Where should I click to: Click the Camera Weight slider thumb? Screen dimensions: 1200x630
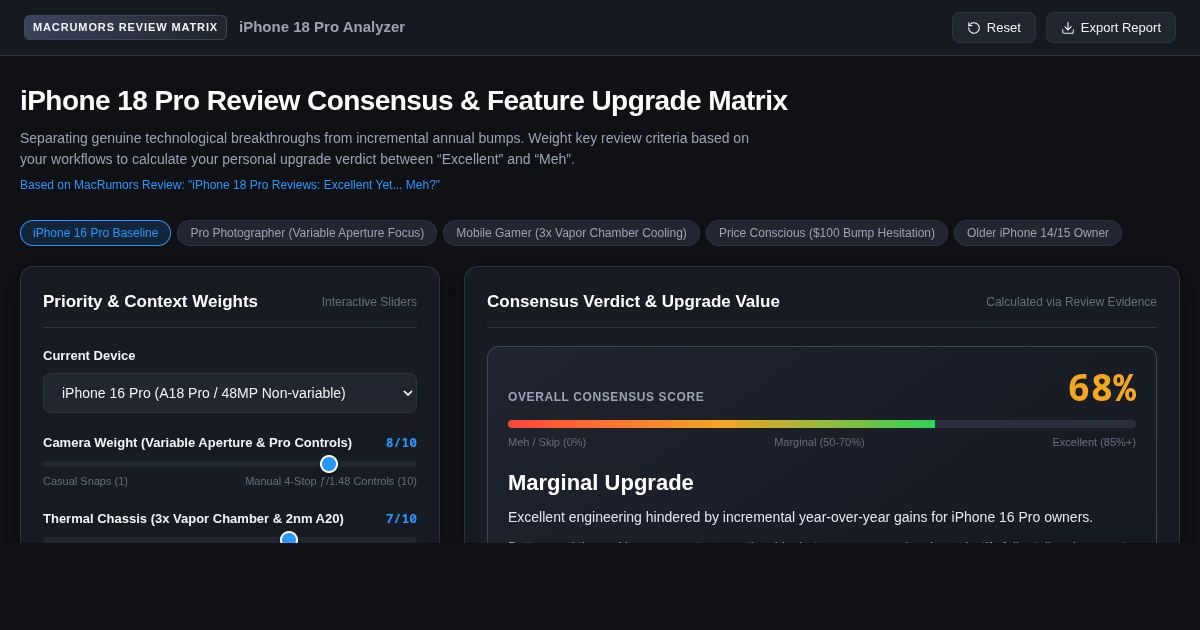point(329,464)
